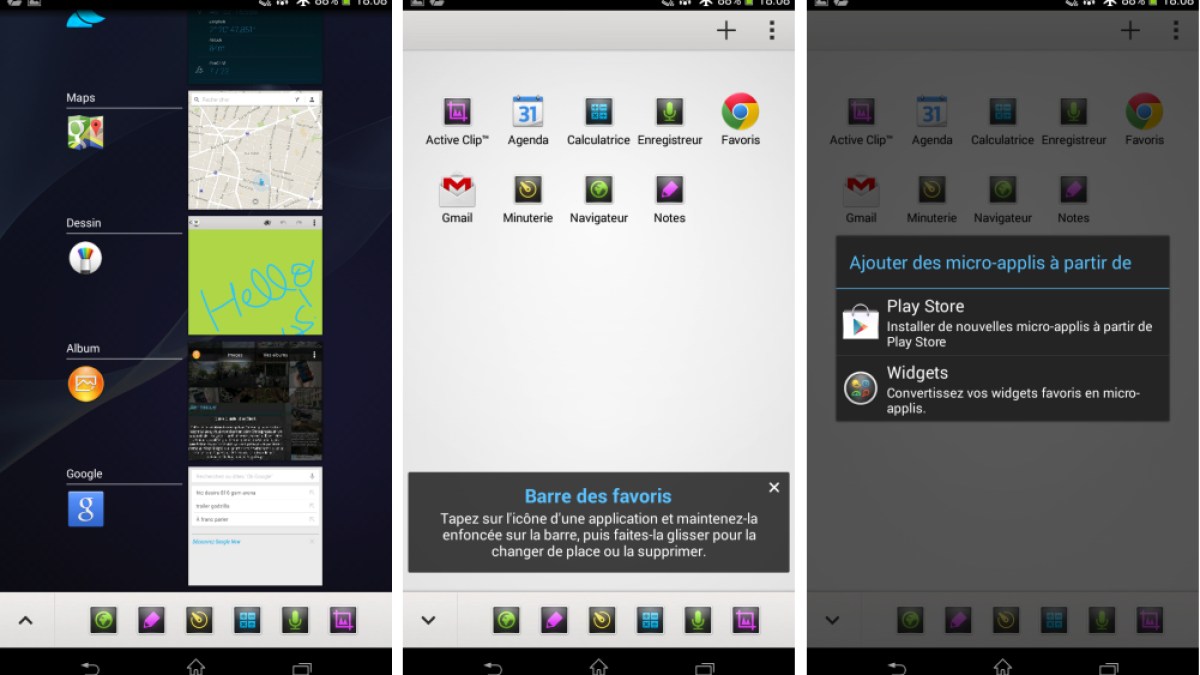Open Enregistreur recorder in the undimmed middle grid

click(x=669, y=112)
